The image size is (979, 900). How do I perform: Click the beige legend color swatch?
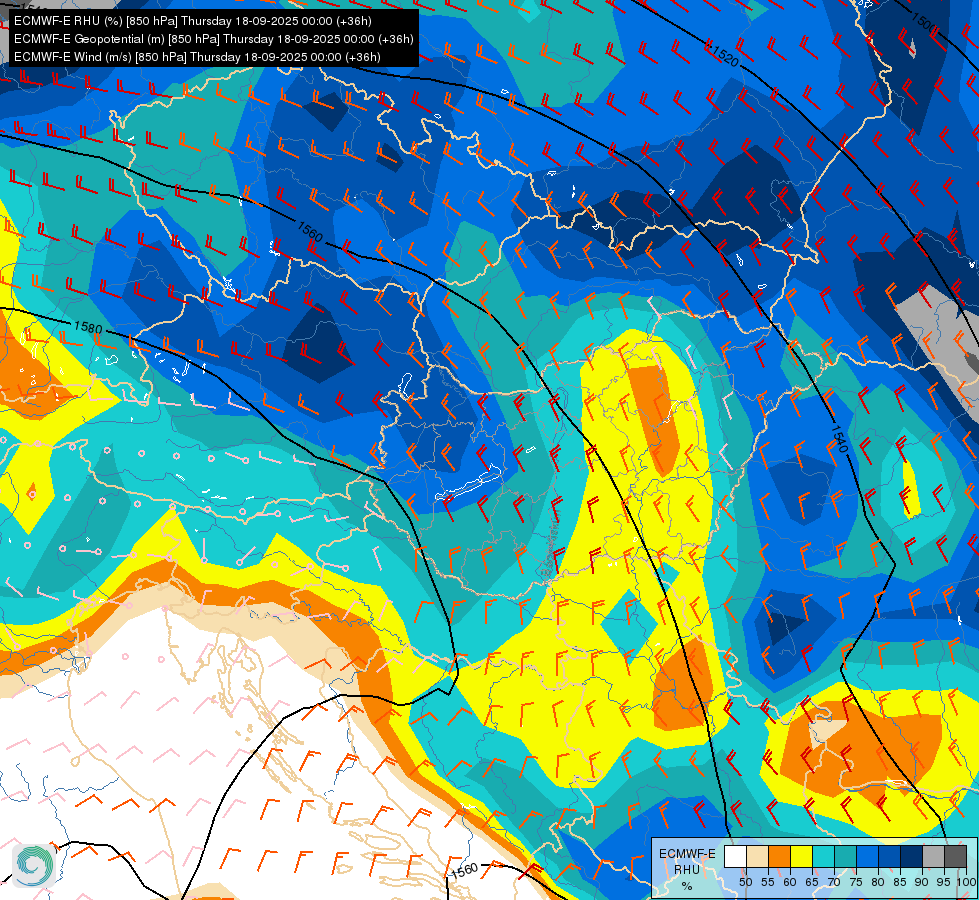pos(757,856)
